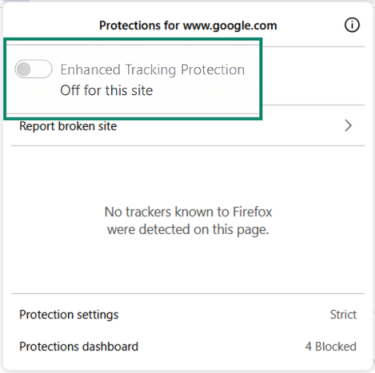
Task: Click the Protections for www.google.com title
Action: tap(188, 25)
